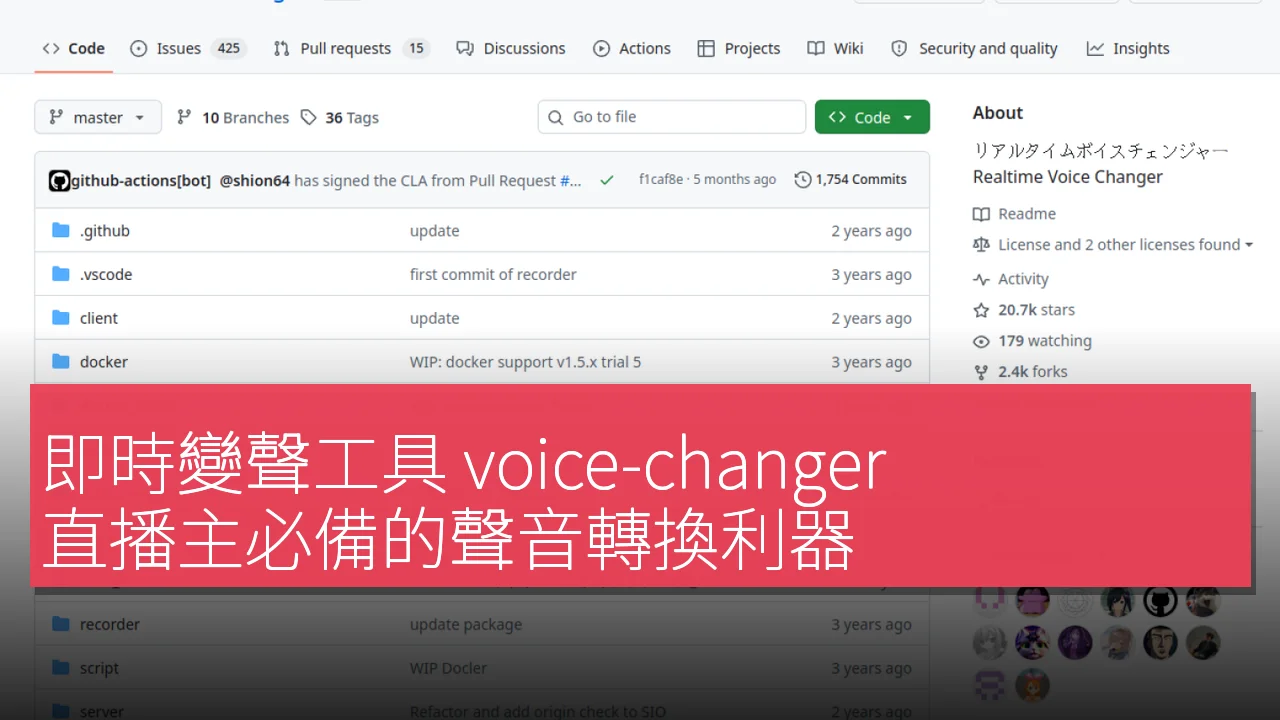Open commit hash f1caf8e
Screen dimensions: 1280x720
[661, 180]
